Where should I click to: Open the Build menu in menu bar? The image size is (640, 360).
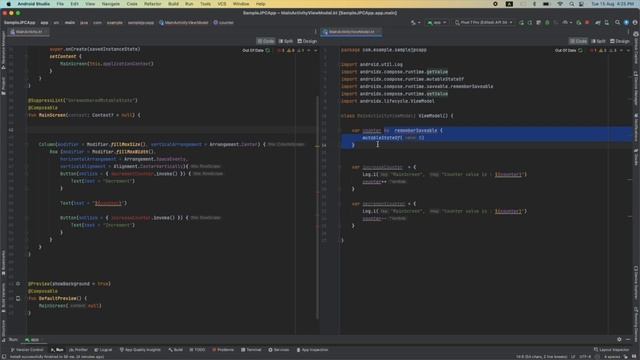[x=173, y=4]
